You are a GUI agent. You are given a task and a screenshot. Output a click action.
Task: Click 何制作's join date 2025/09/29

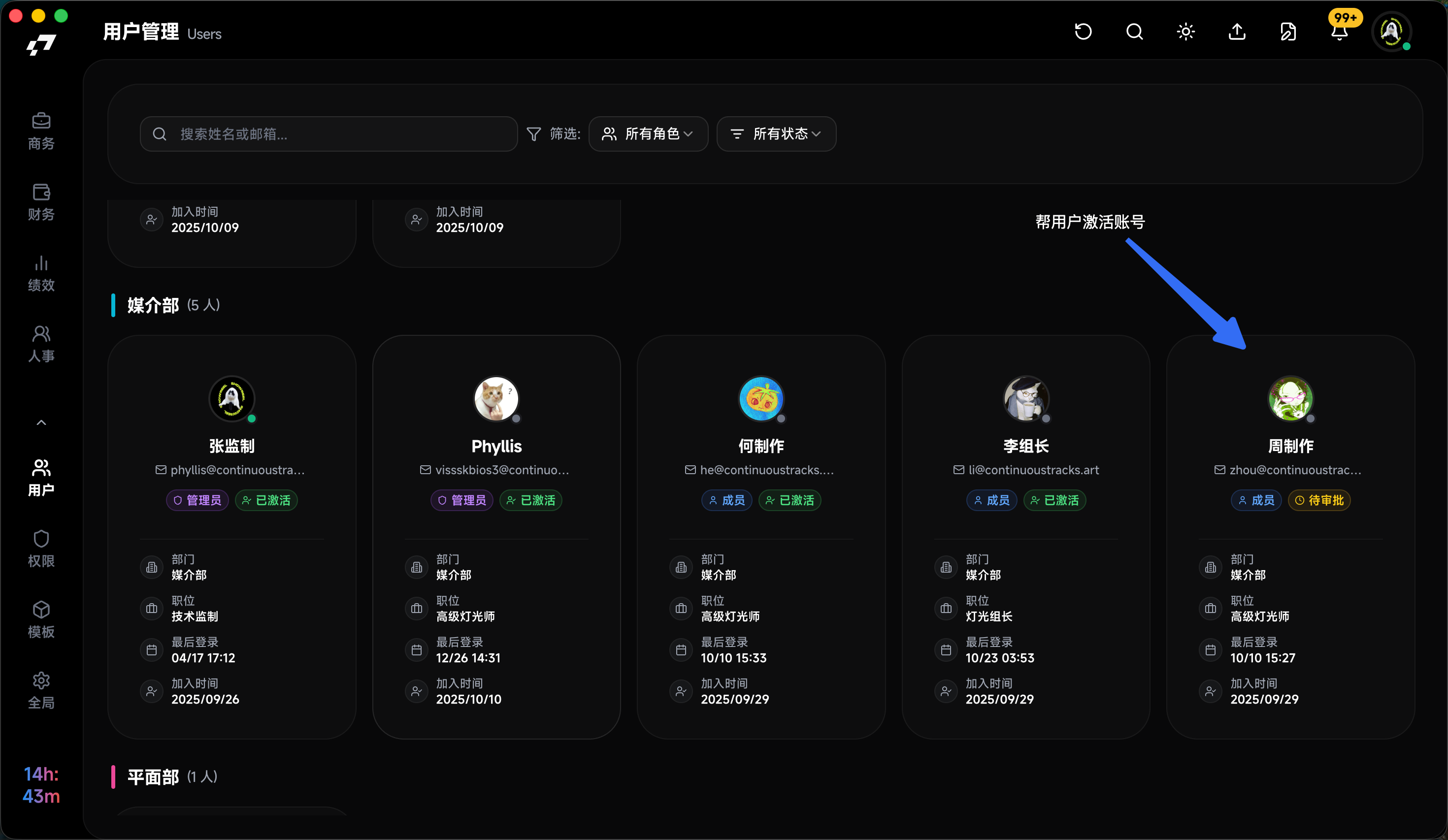[x=735, y=699]
